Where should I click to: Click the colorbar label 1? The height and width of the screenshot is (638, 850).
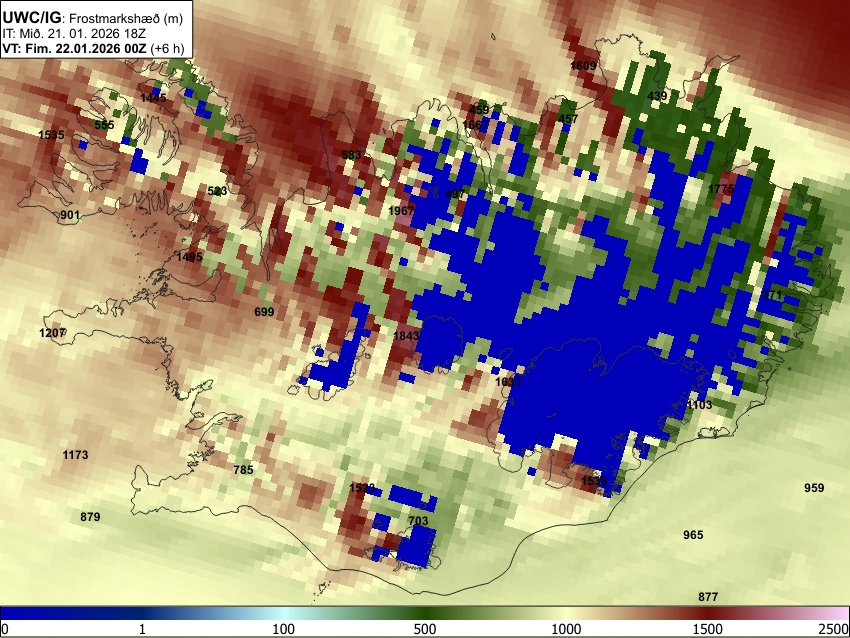coord(142,629)
